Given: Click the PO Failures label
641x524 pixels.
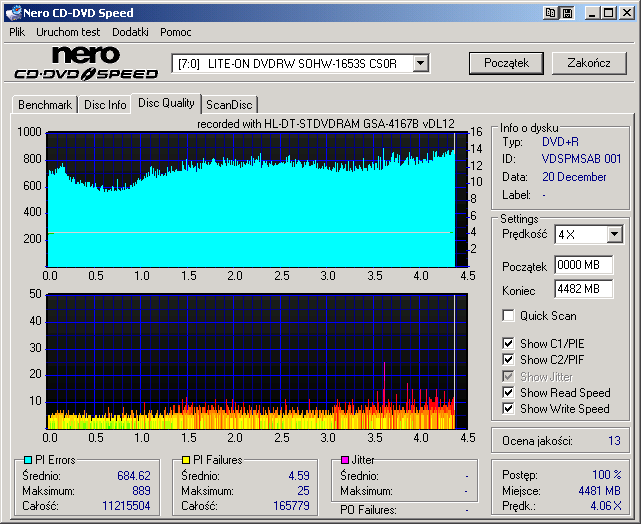Looking at the screenshot, I should tap(368, 510).
